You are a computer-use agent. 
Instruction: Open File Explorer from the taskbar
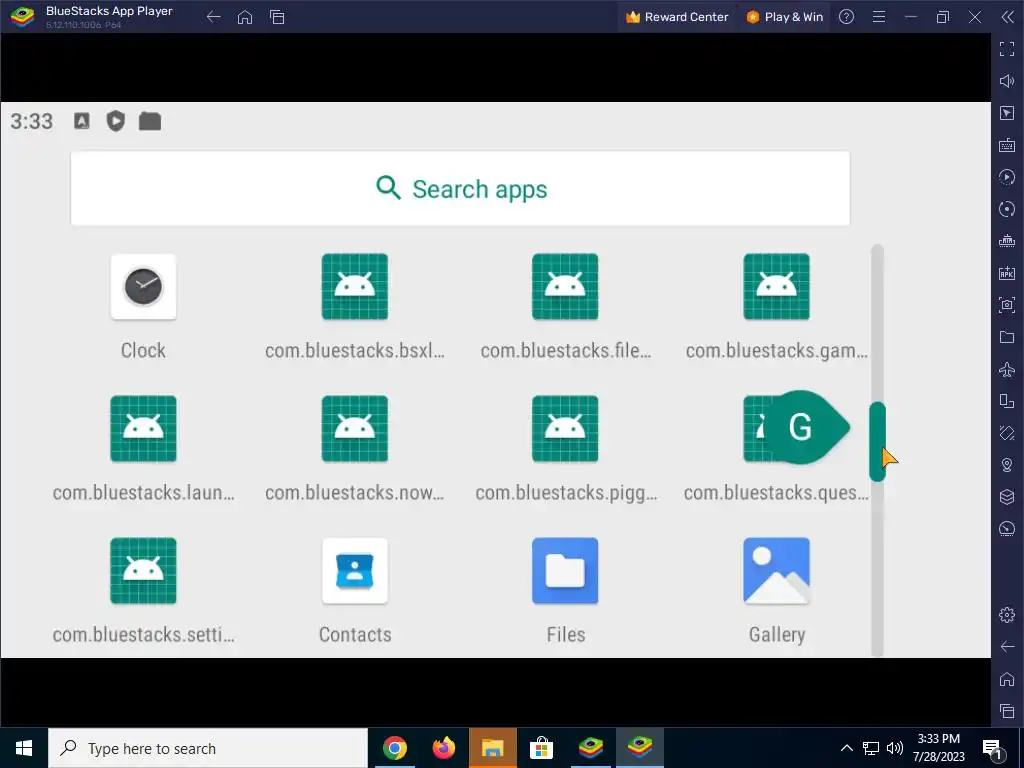pyautogui.click(x=493, y=748)
